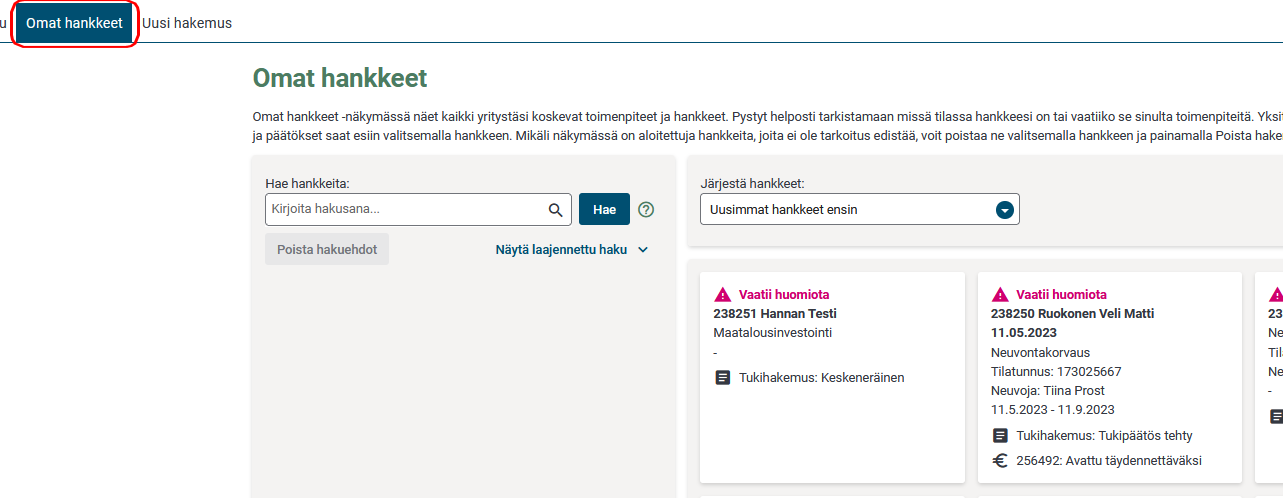1283x498 pixels.
Task: Click document icon beside Tukihakemus: Keskeneräinen
Action: 723,378
